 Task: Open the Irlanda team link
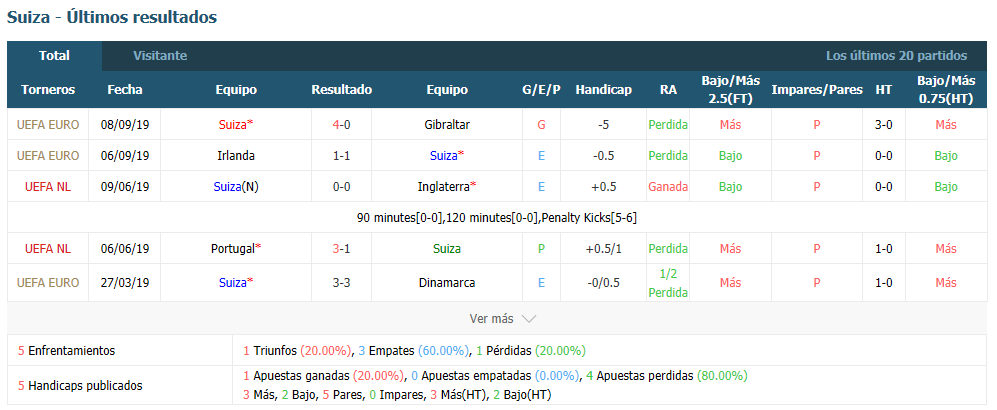[x=236, y=156]
